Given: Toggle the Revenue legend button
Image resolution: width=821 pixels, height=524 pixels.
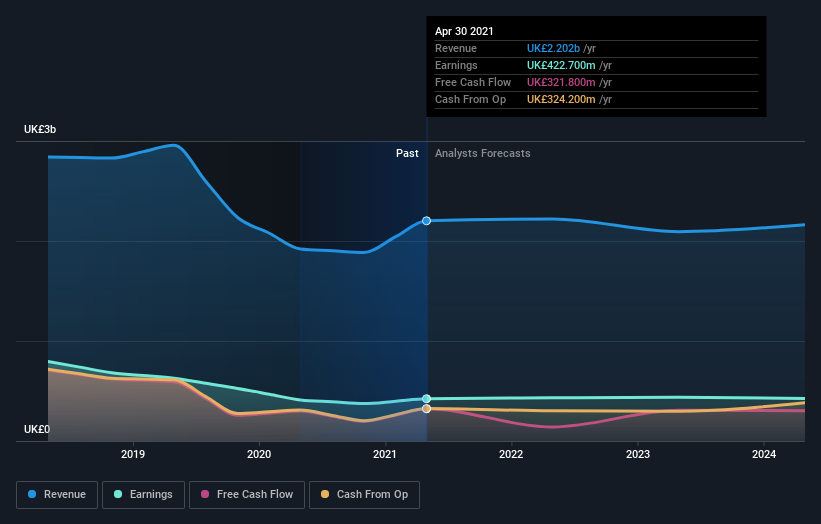Looking at the screenshot, I should tap(57, 495).
